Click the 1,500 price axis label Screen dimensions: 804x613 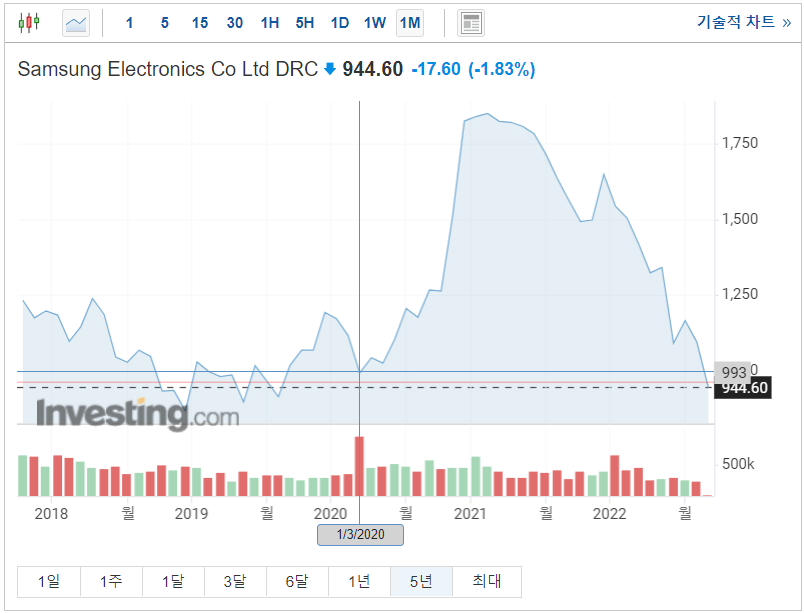pos(739,219)
